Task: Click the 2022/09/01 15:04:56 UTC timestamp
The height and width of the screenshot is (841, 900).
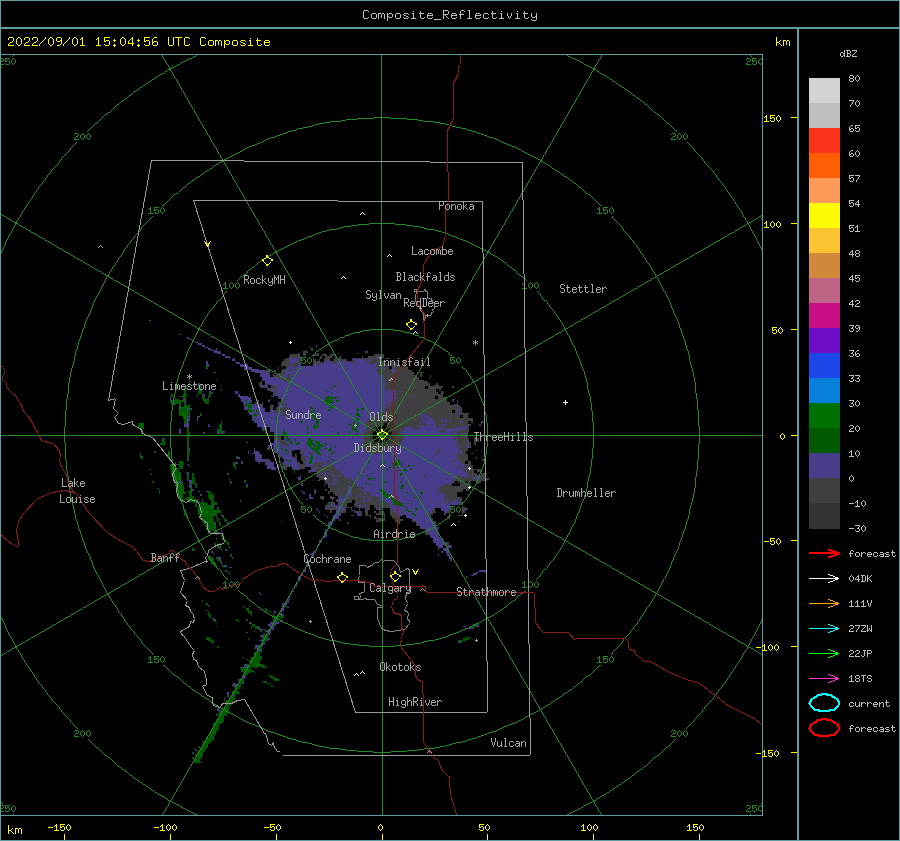Action: tap(138, 42)
